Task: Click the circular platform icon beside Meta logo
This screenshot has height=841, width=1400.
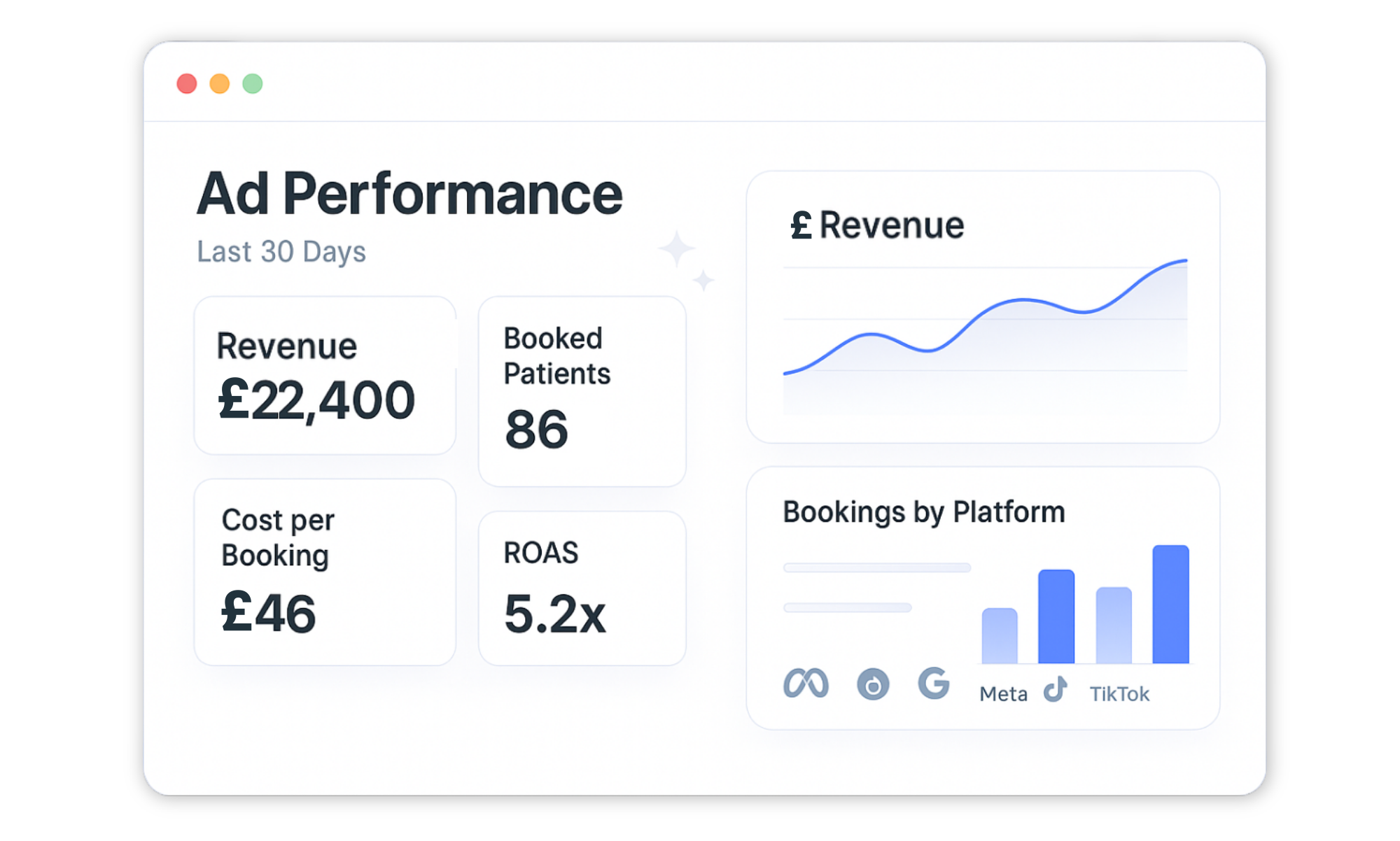Action: pyautogui.click(x=873, y=684)
